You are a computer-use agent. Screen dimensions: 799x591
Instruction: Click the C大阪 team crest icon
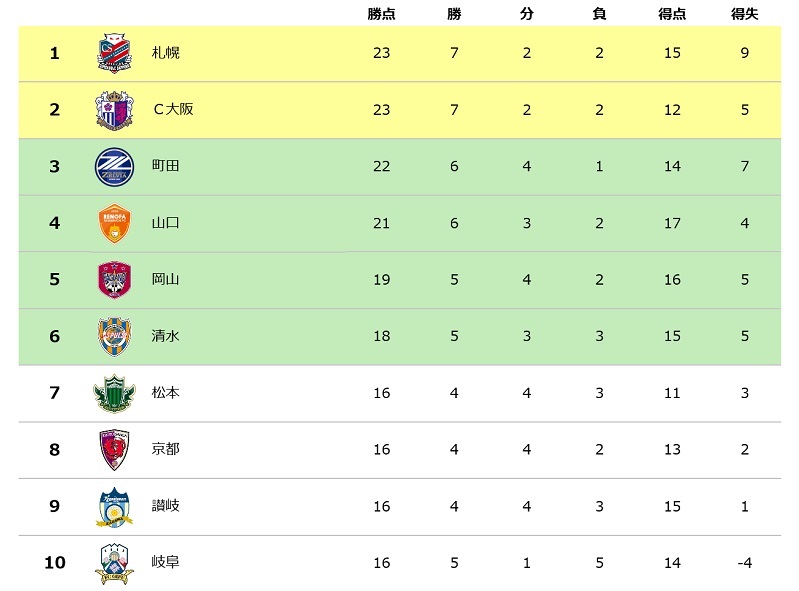coord(113,110)
